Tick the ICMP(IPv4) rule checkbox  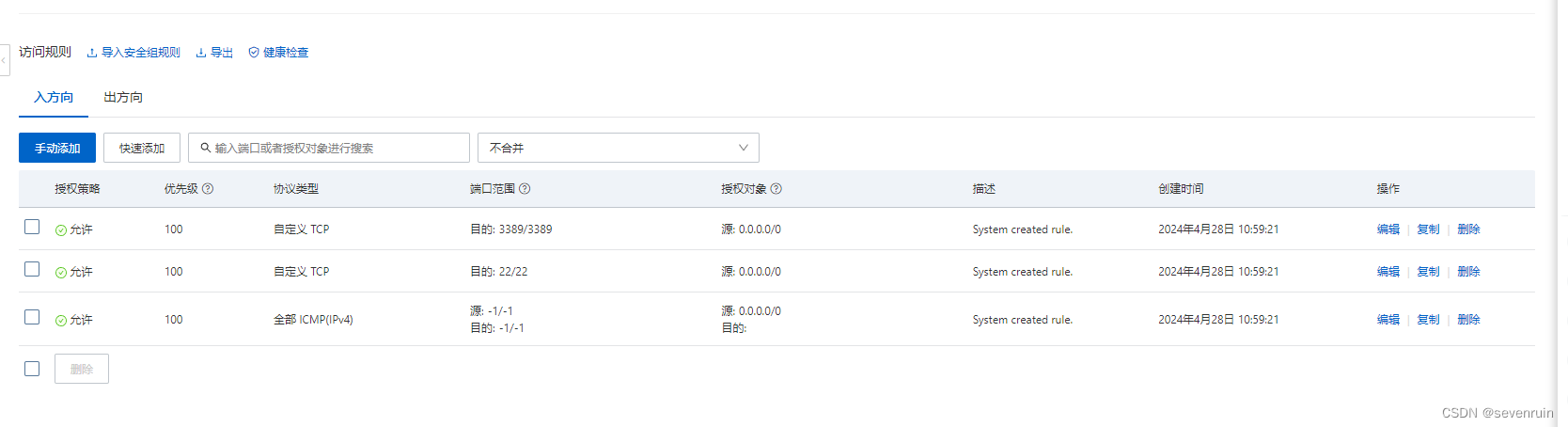(32, 317)
